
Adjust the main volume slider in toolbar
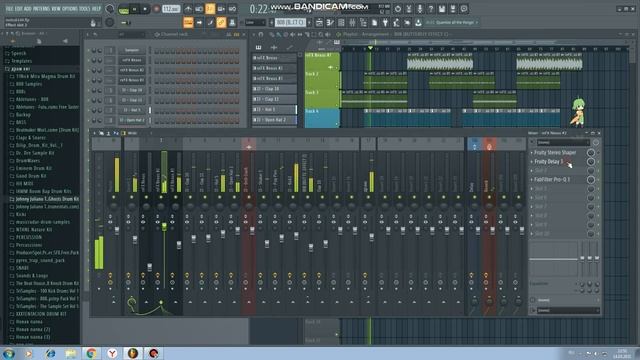(126, 23)
